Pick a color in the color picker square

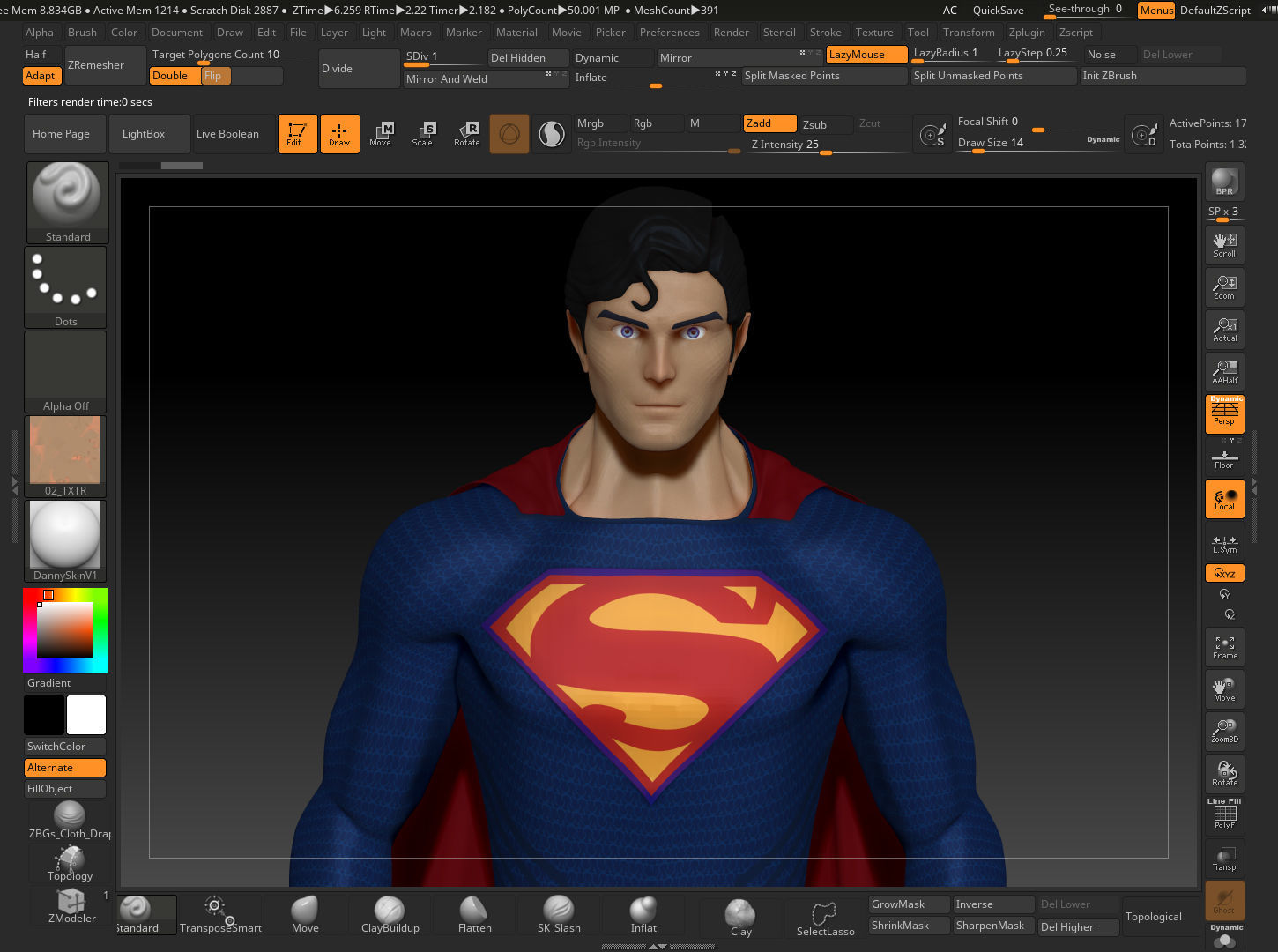(64, 629)
